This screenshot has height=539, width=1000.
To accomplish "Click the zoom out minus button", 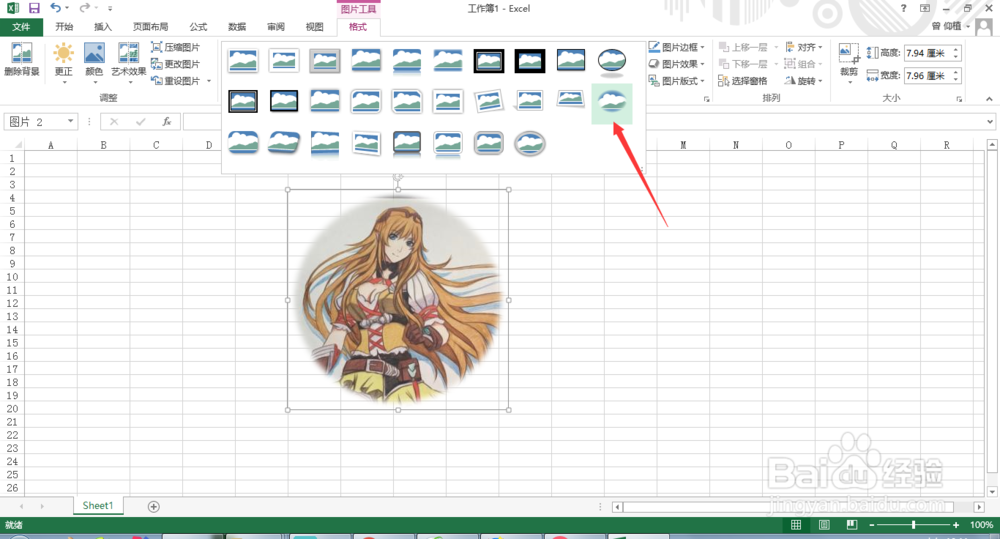I will tap(872, 525).
